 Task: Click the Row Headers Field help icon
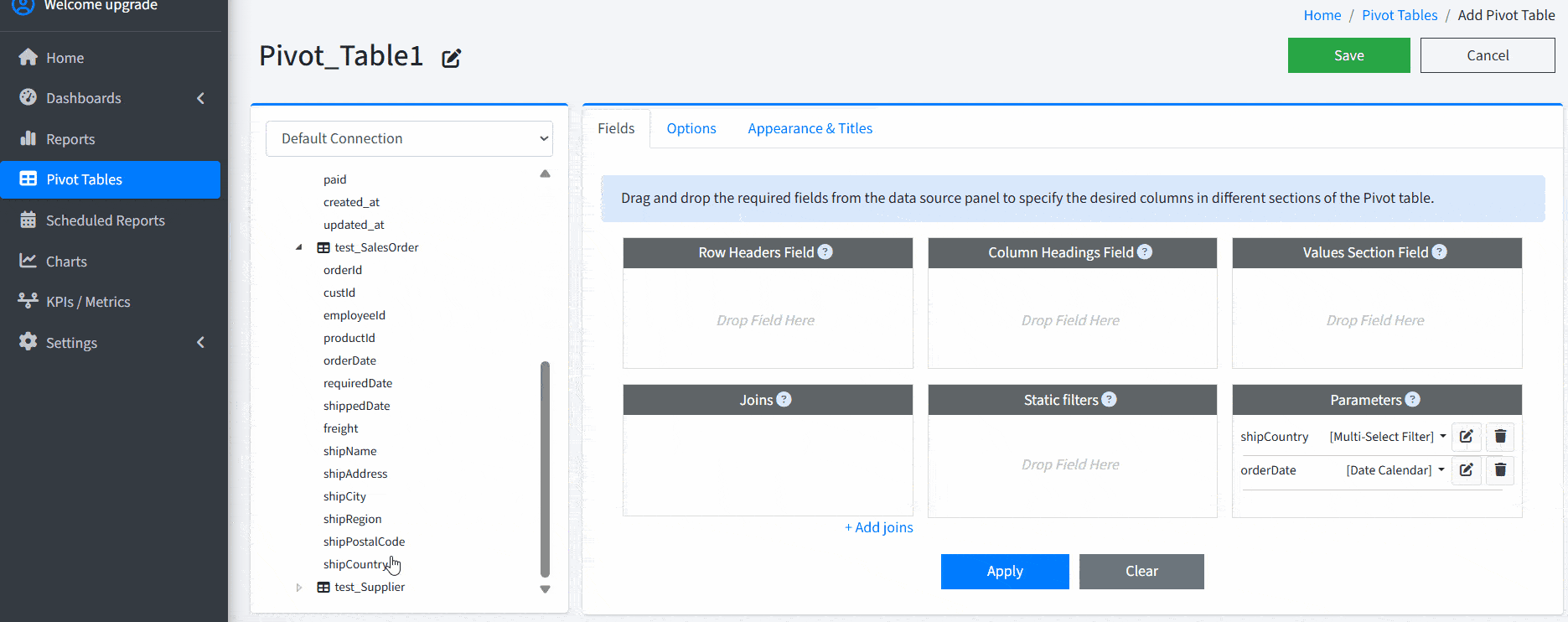[x=825, y=252]
